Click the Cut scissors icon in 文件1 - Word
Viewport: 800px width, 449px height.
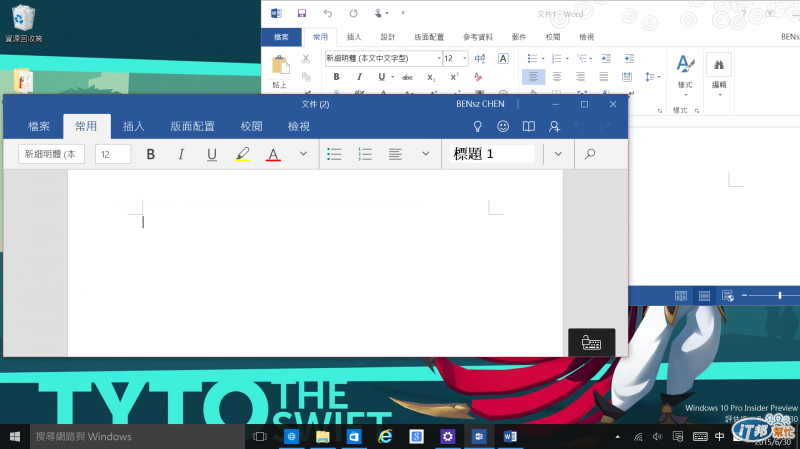(306, 59)
